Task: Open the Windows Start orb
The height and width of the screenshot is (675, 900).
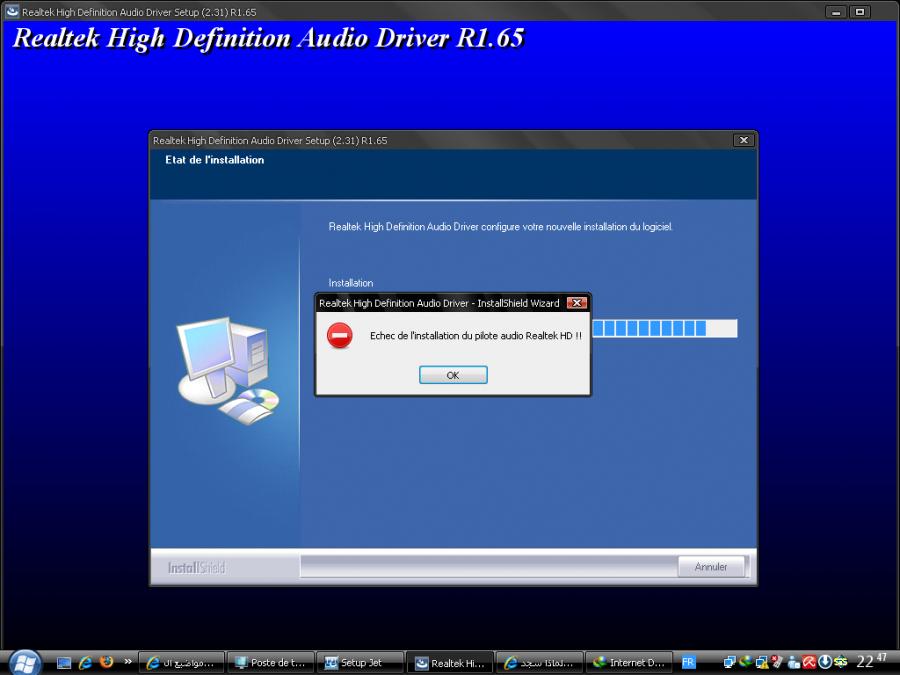Action: [x=24, y=662]
